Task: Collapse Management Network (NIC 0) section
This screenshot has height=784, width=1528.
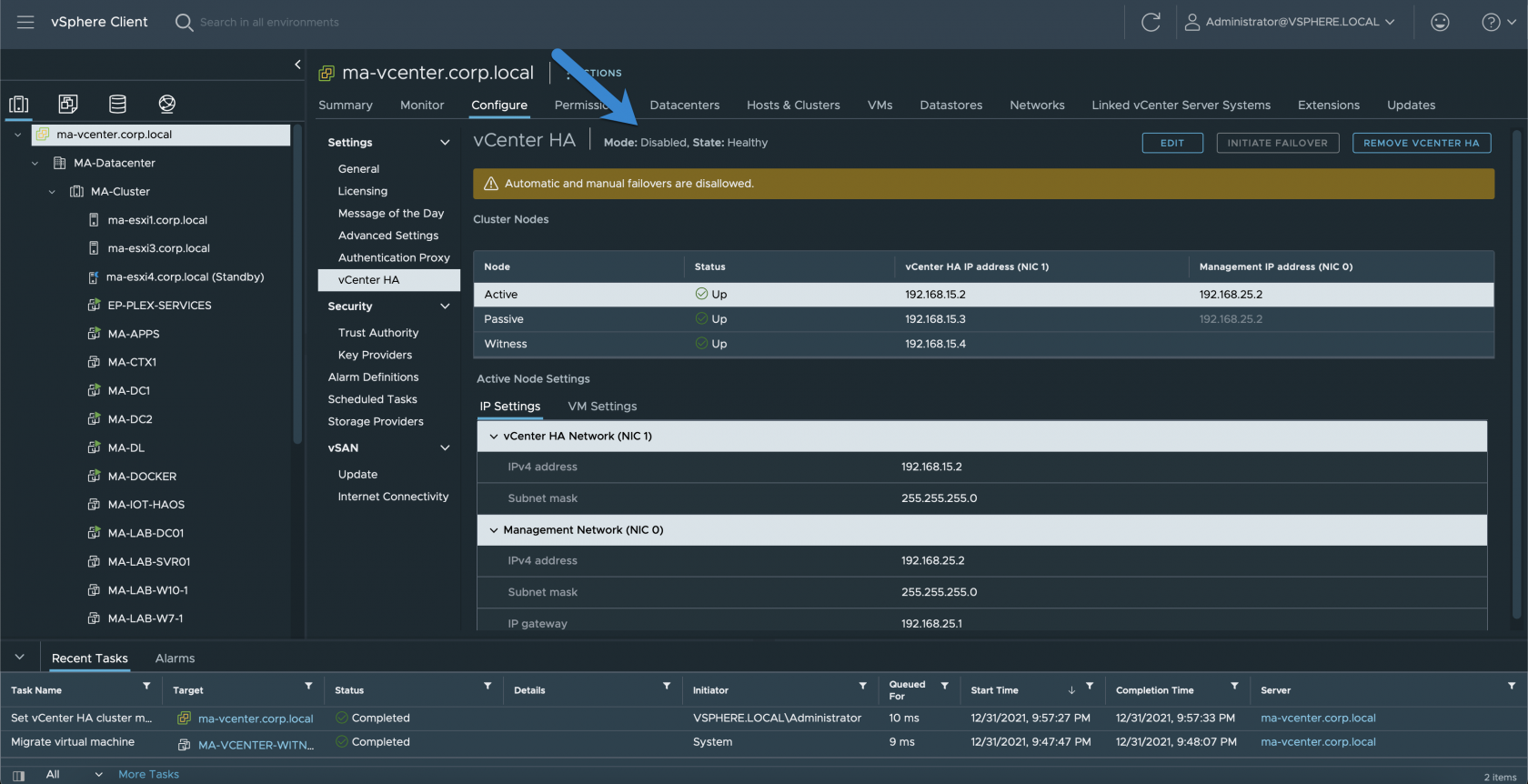Action: (494, 530)
